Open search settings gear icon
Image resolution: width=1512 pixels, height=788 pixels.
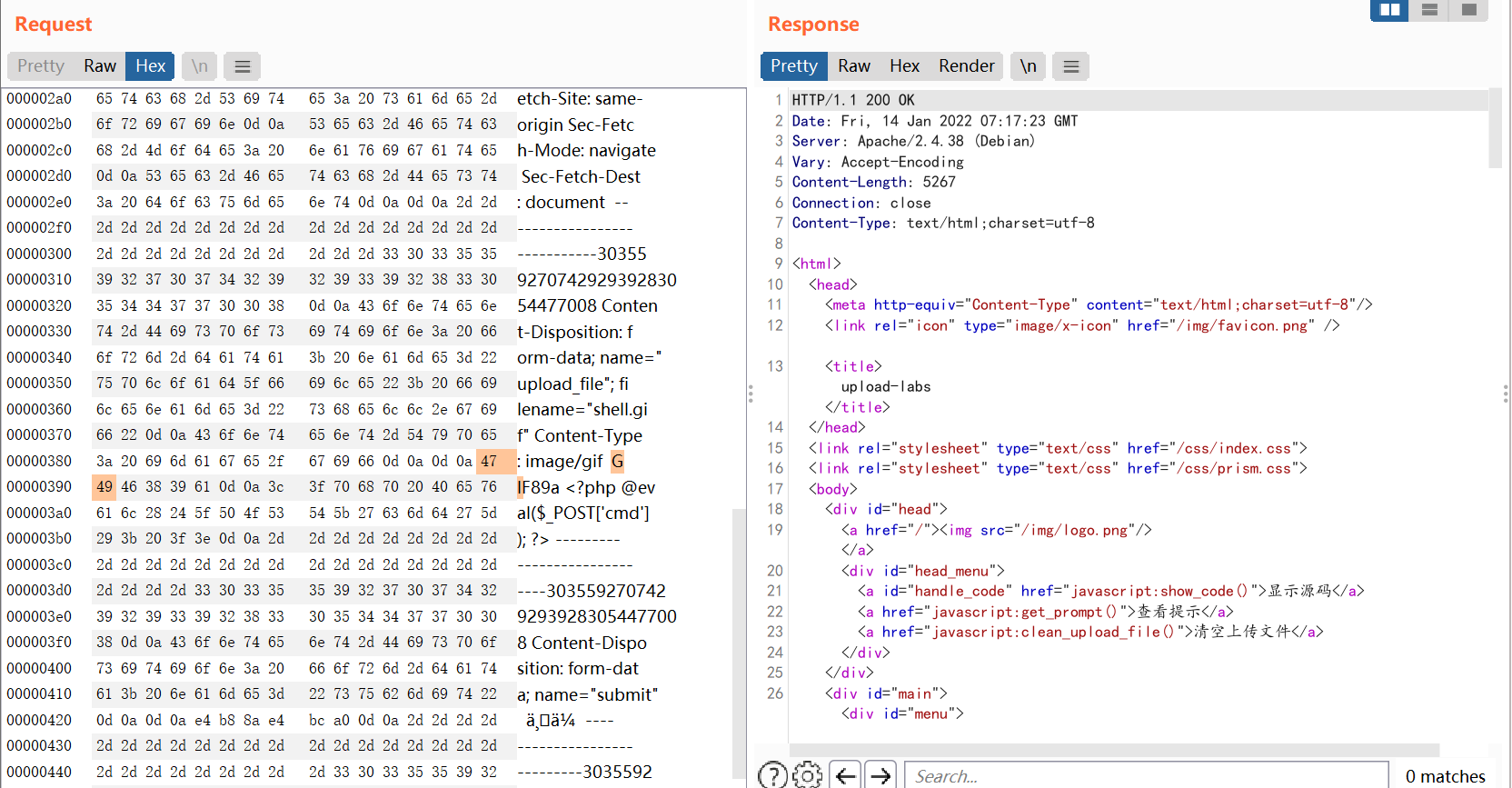[x=807, y=775]
